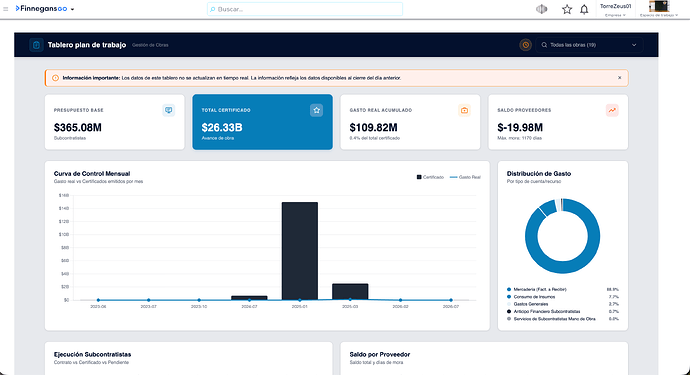Click the magnifier icon in obras selector
This screenshot has width=690, height=375.
pos(544,45)
